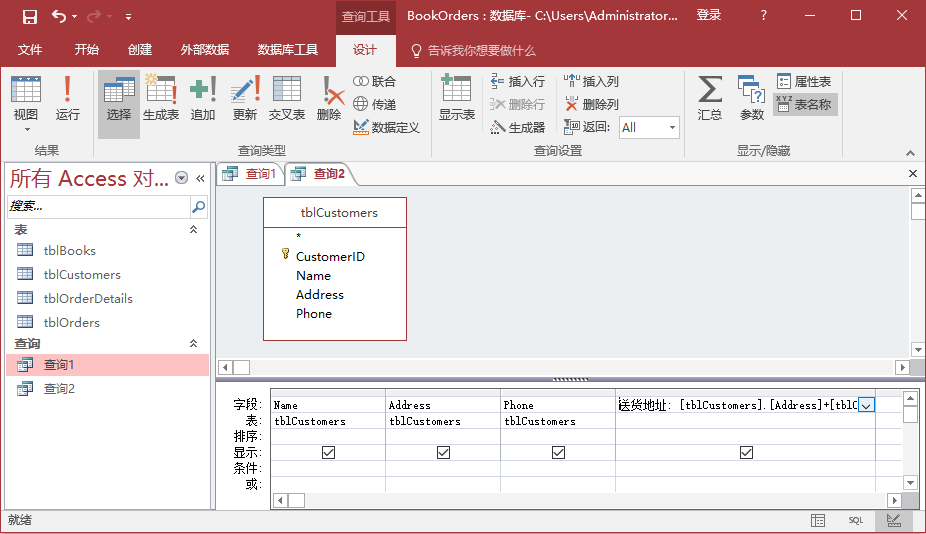Uncheck the show checkbox under Address field
This screenshot has width=926, height=534.
443,453
